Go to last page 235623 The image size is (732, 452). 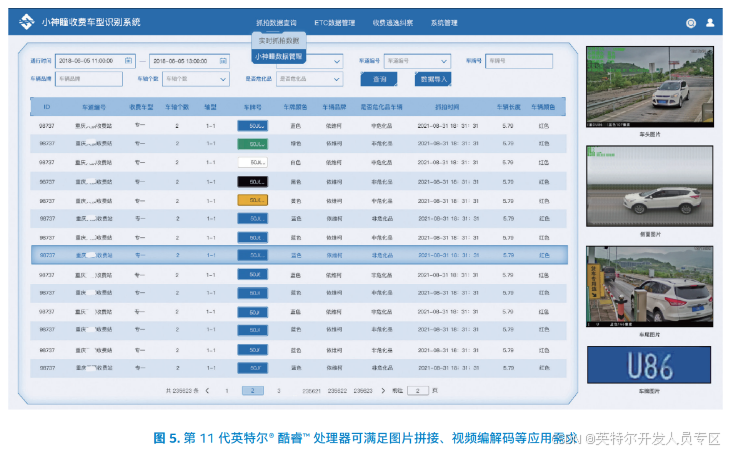[x=363, y=391]
